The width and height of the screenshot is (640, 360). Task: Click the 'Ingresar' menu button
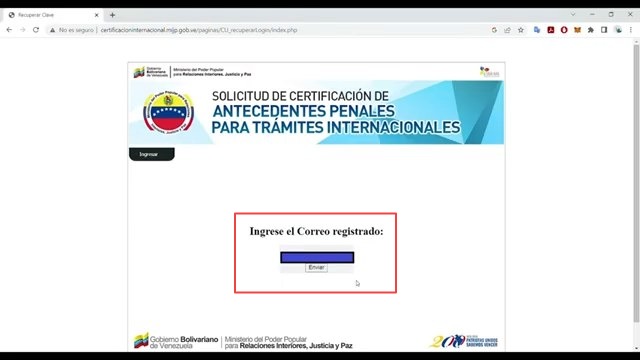(151, 154)
